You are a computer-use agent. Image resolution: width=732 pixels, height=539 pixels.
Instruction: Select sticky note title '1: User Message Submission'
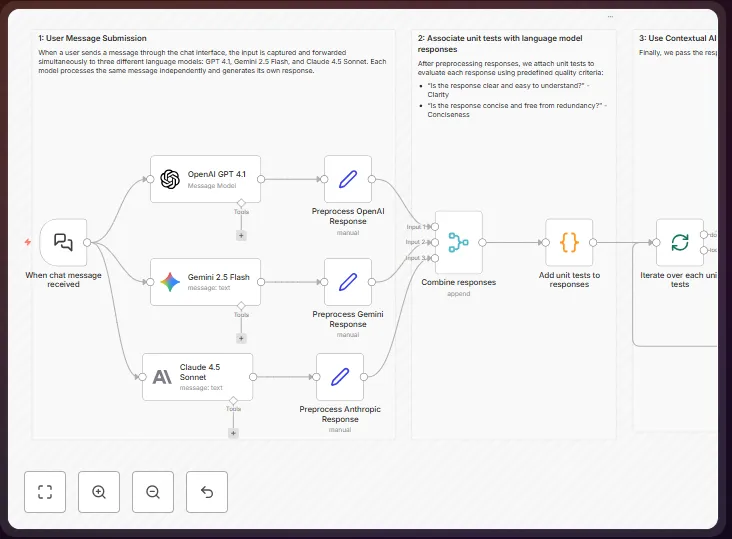tap(92, 38)
